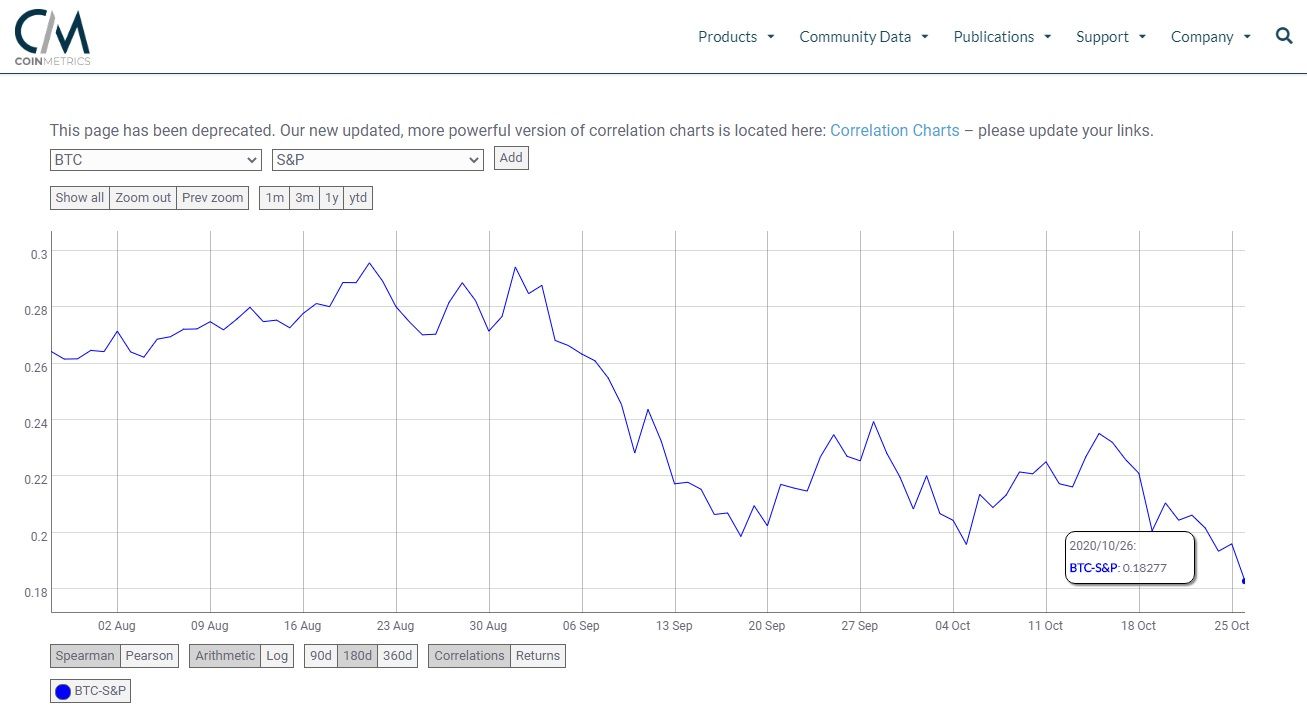Click the Zoom out button
The image size is (1307, 711).
[143, 198]
